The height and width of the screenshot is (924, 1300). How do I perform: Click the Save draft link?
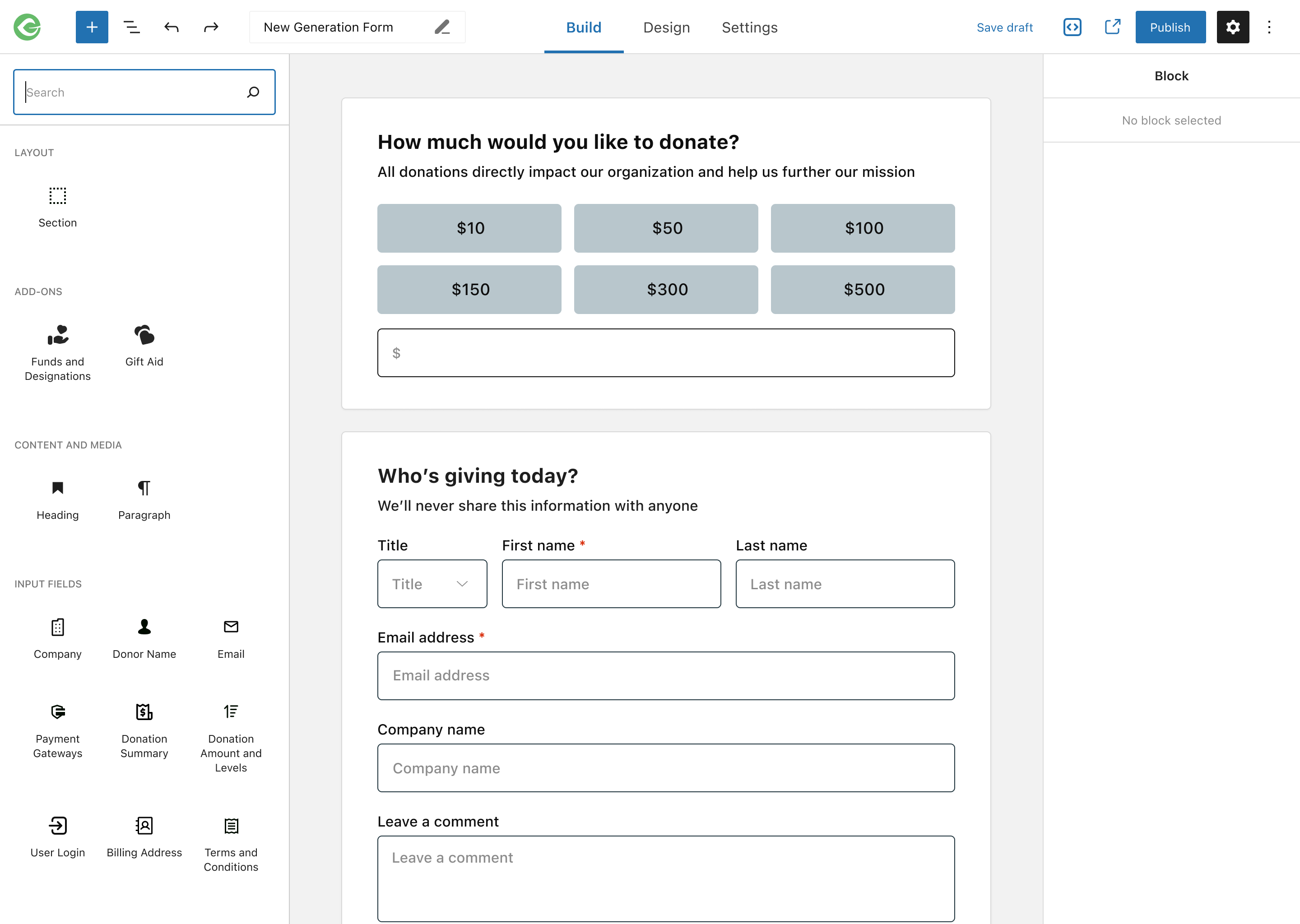(x=1004, y=27)
